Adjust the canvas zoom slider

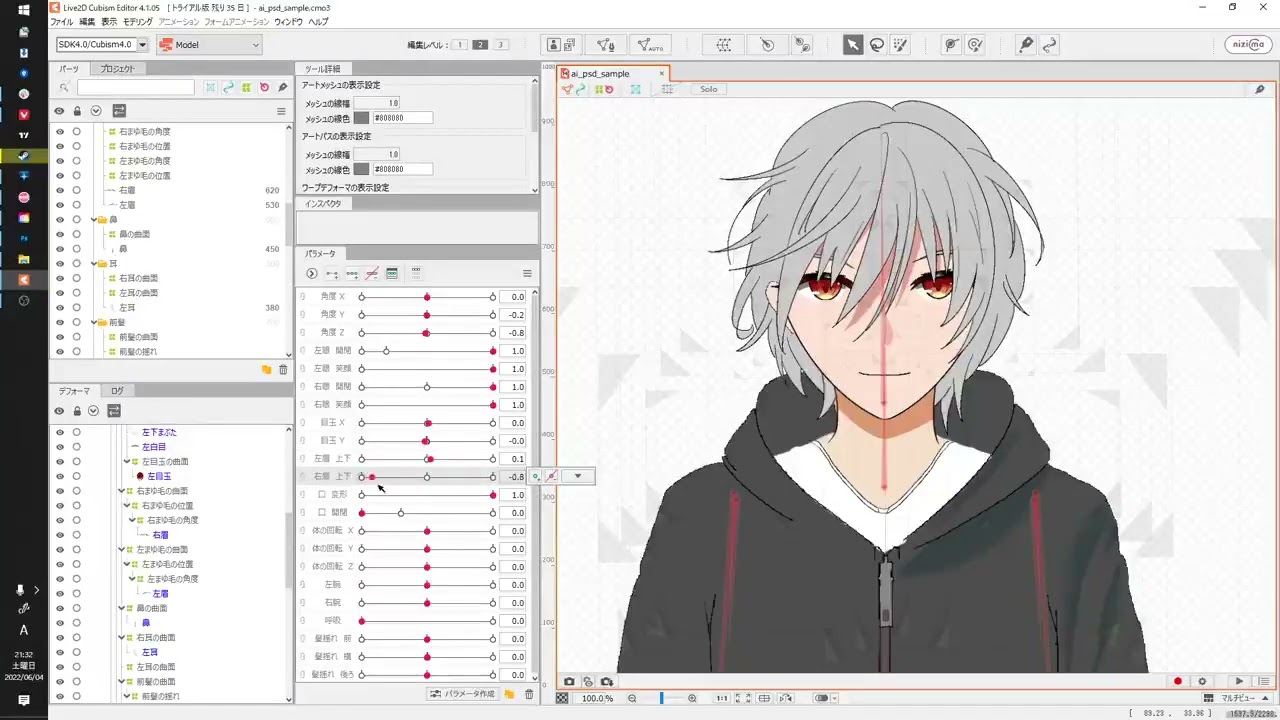point(662,698)
